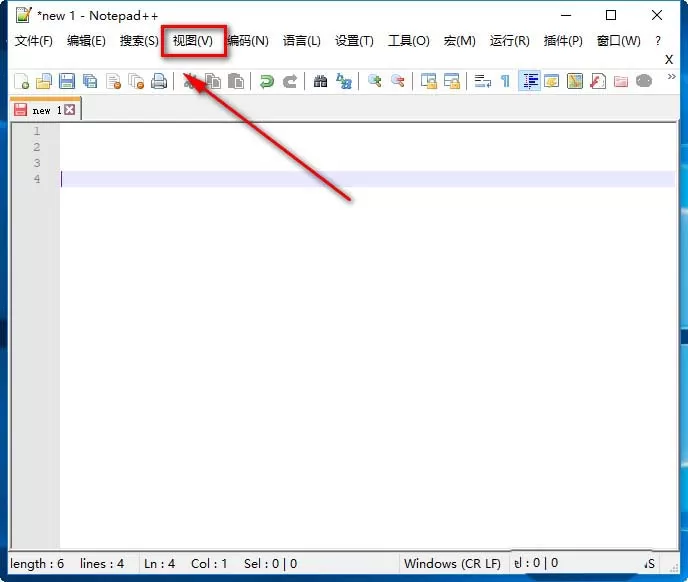Viewport: 688px width, 582px height.
Task: Click the Print icon
Action: pos(159,82)
